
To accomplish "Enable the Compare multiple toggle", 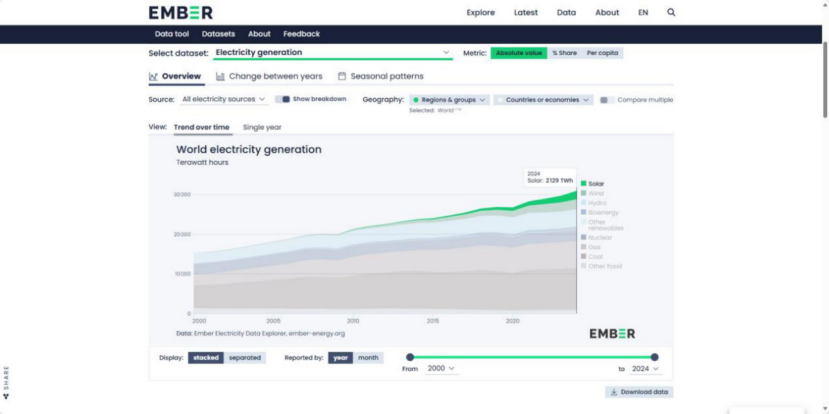I will point(606,100).
